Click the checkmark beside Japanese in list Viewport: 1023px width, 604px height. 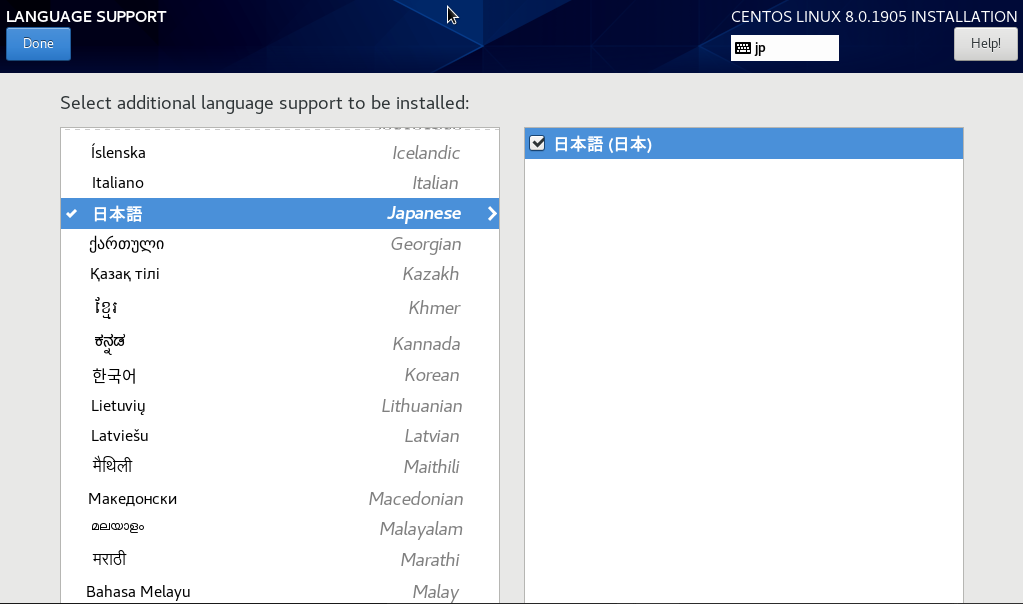pos(71,214)
